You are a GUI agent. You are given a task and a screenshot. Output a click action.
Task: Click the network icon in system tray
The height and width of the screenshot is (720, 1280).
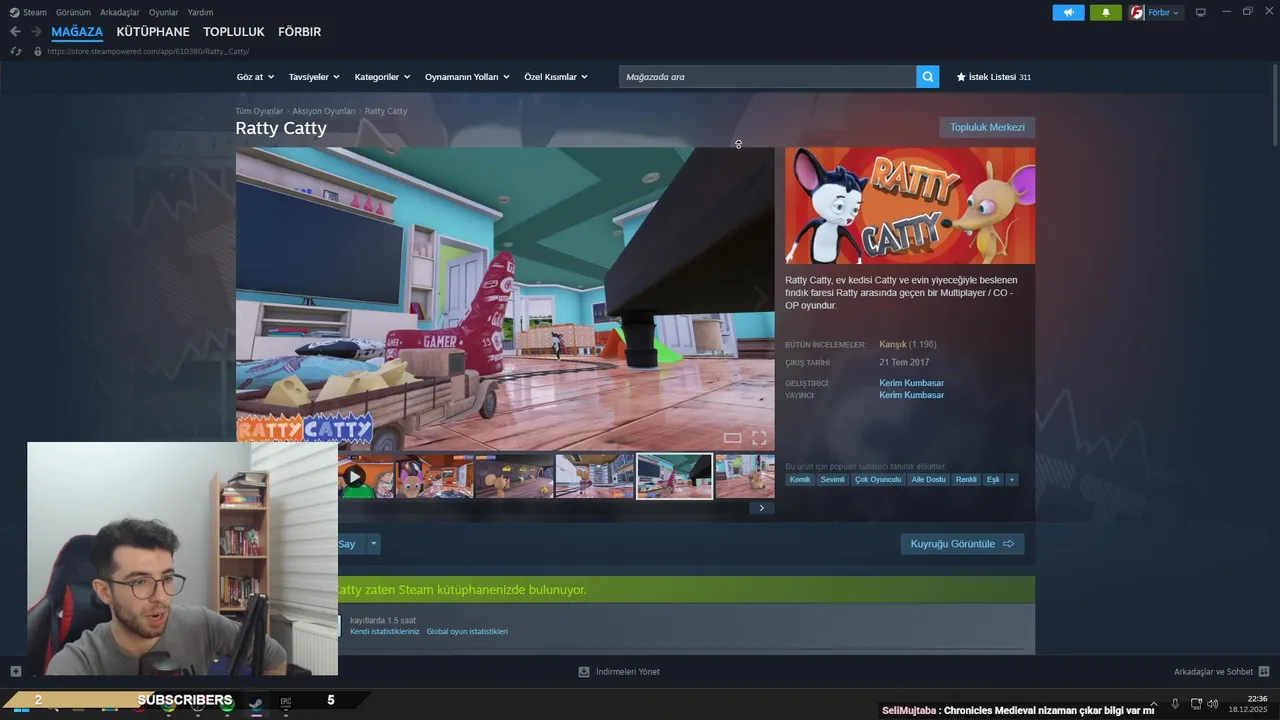[x=1196, y=704]
